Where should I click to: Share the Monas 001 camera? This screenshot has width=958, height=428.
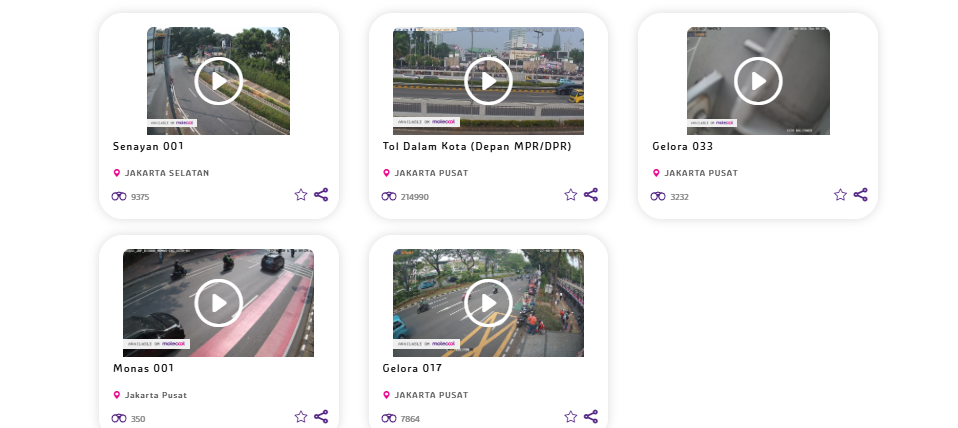(x=321, y=417)
